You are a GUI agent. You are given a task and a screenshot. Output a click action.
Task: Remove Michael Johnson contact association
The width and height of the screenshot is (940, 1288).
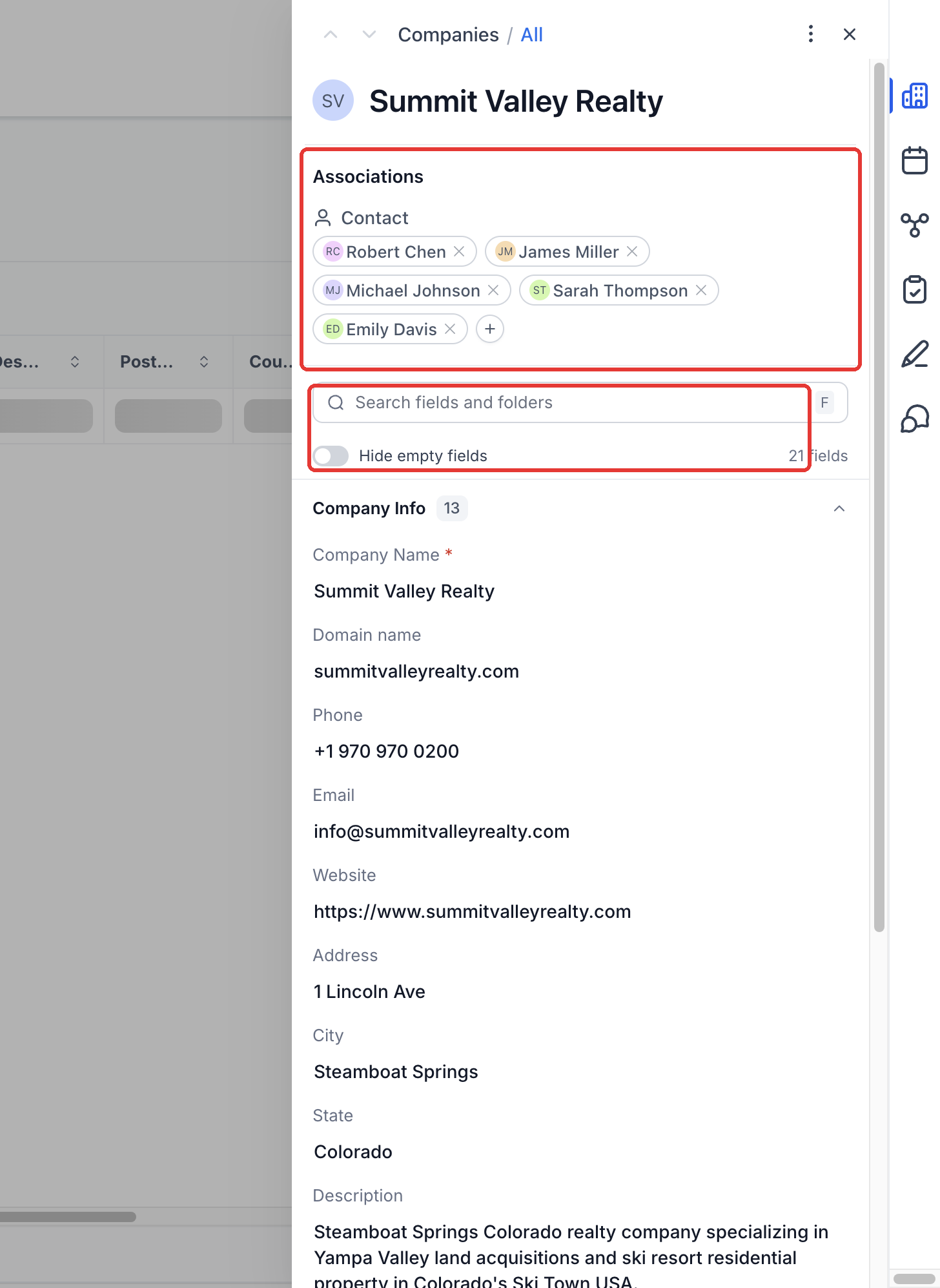click(x=493, y=290)
